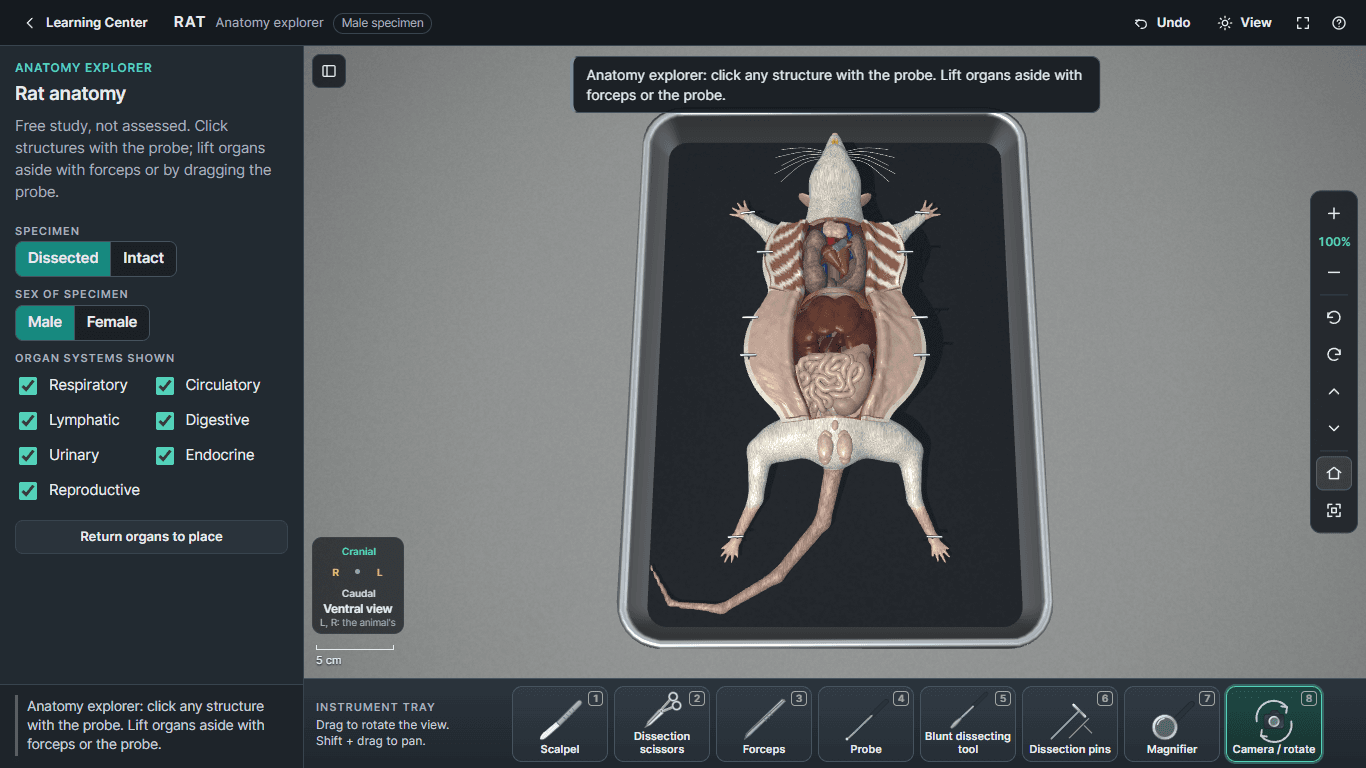Activate the Magnifier tool
1366x768 pixels.
point(1172,724)
